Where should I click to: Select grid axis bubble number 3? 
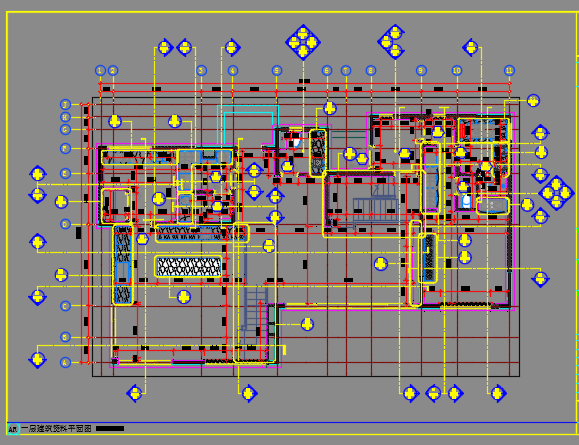tap(201, 71)
